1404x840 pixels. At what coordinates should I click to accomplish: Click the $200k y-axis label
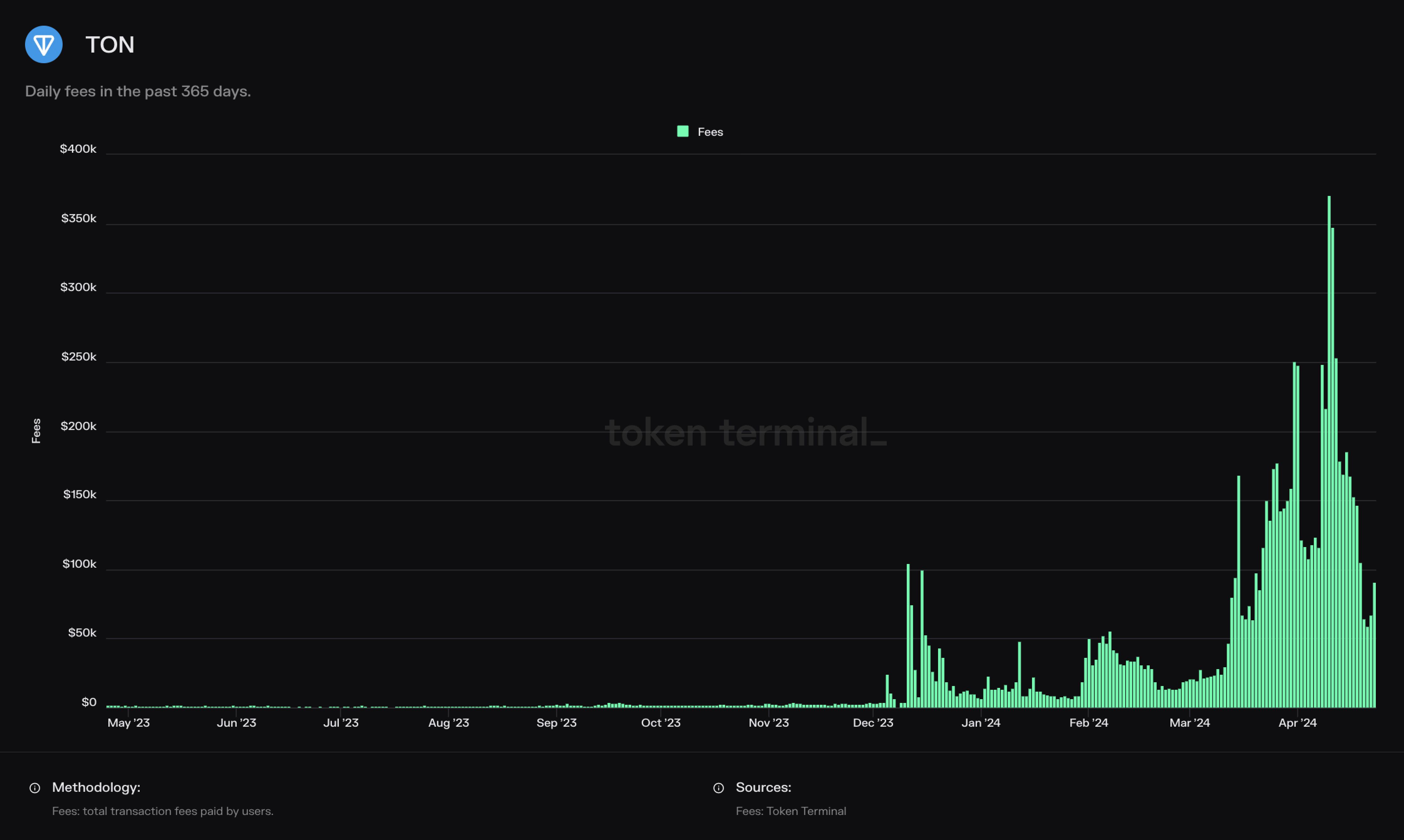click(x=78, y=426)
